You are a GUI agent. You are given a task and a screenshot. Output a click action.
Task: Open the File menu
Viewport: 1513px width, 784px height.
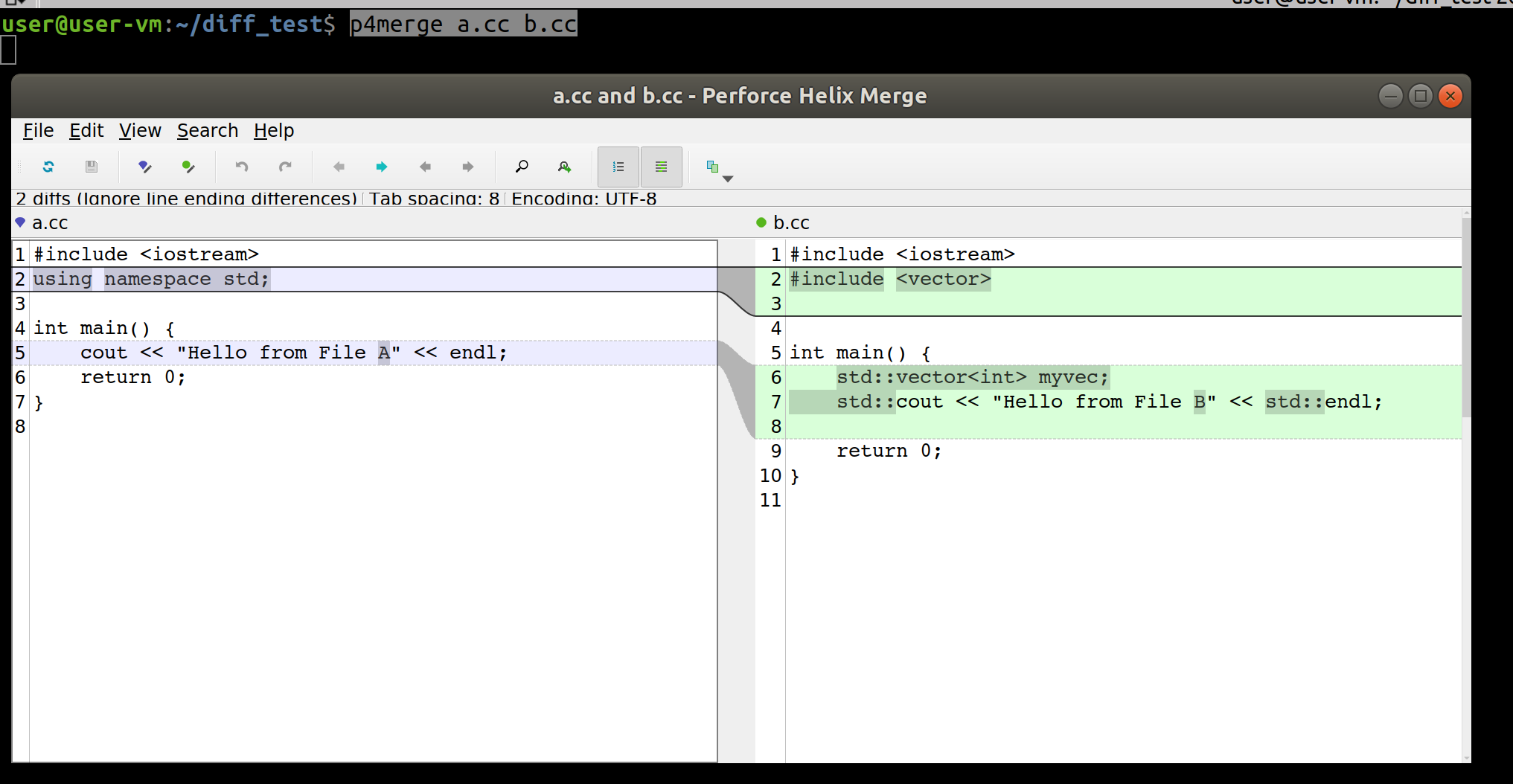[x=37, y=130]
